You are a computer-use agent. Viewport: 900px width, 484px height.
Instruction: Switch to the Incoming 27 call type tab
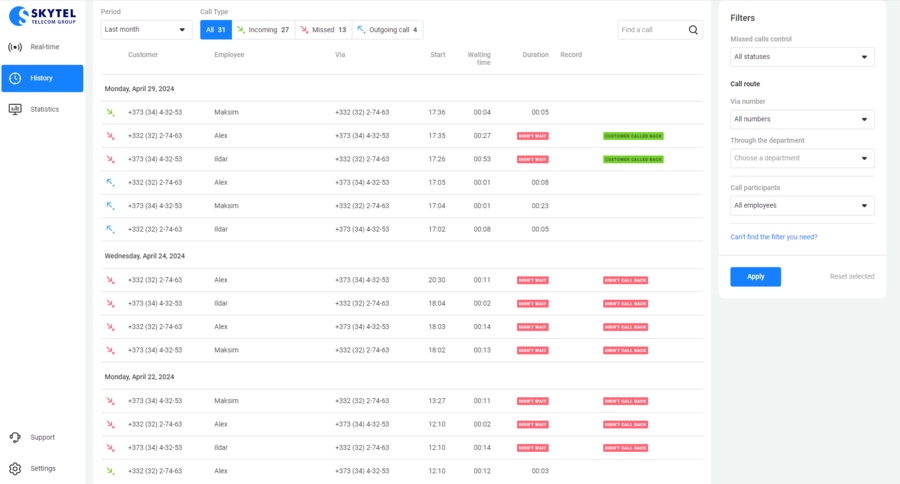tap(263, 30)
